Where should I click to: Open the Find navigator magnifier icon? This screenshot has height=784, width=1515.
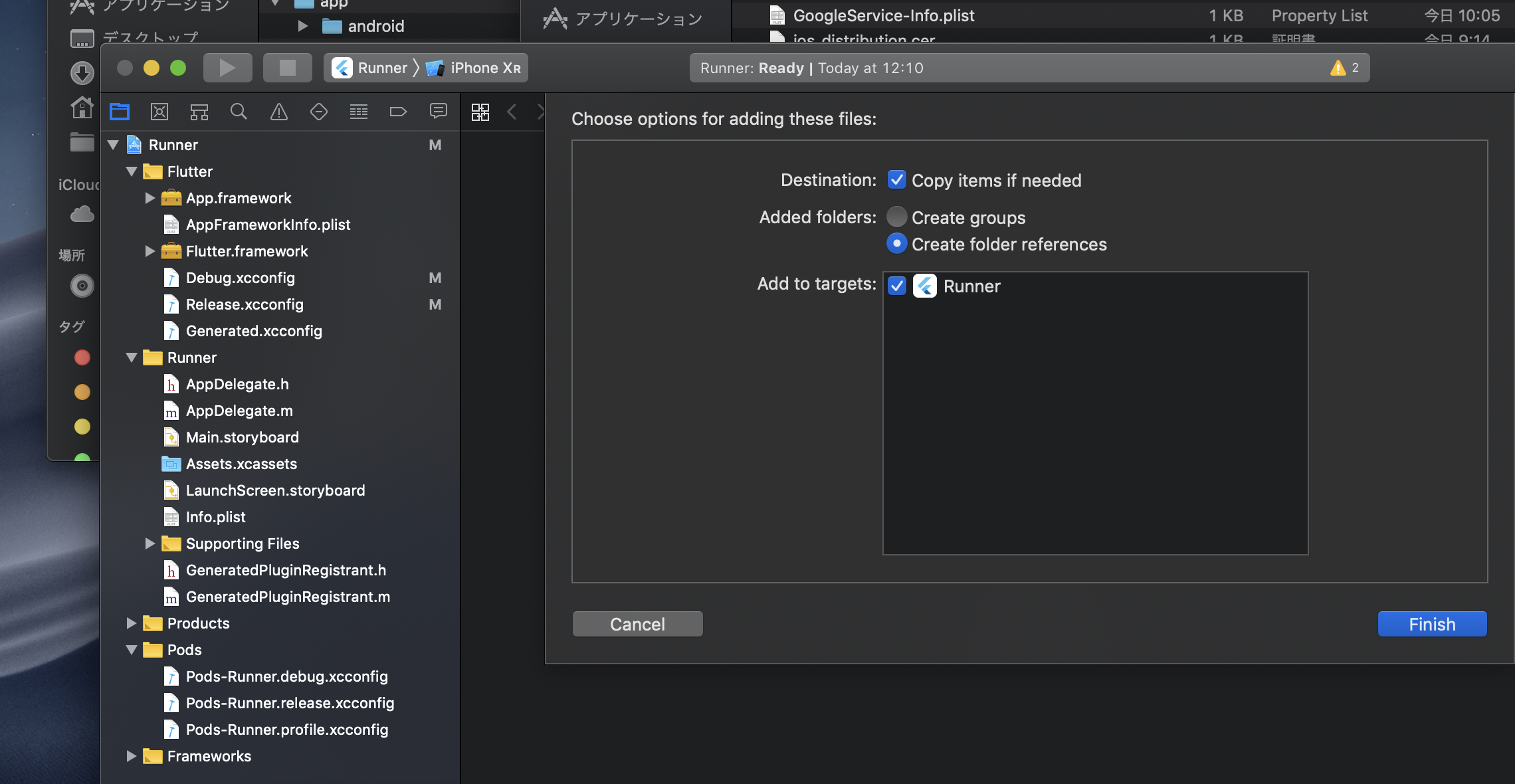[x=239, y=112]
